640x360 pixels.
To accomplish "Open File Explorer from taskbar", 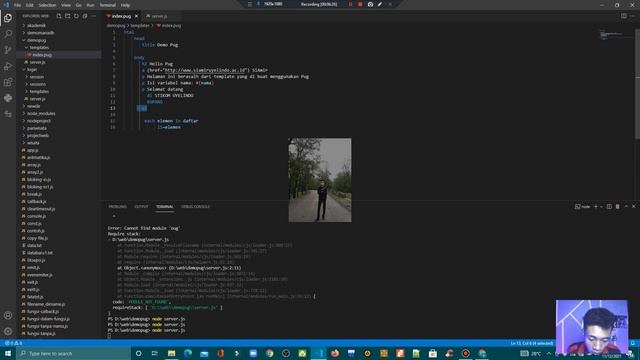I will coord(171,353).
